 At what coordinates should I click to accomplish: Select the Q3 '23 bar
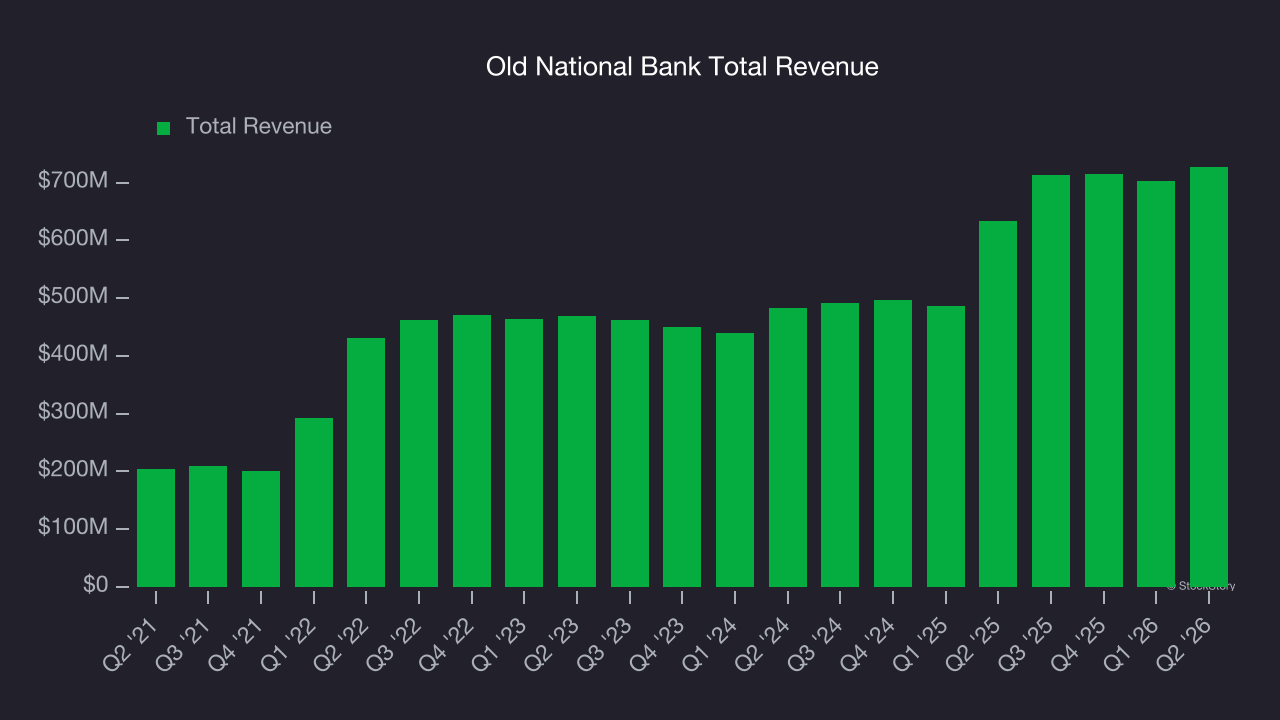coord(630,453)
